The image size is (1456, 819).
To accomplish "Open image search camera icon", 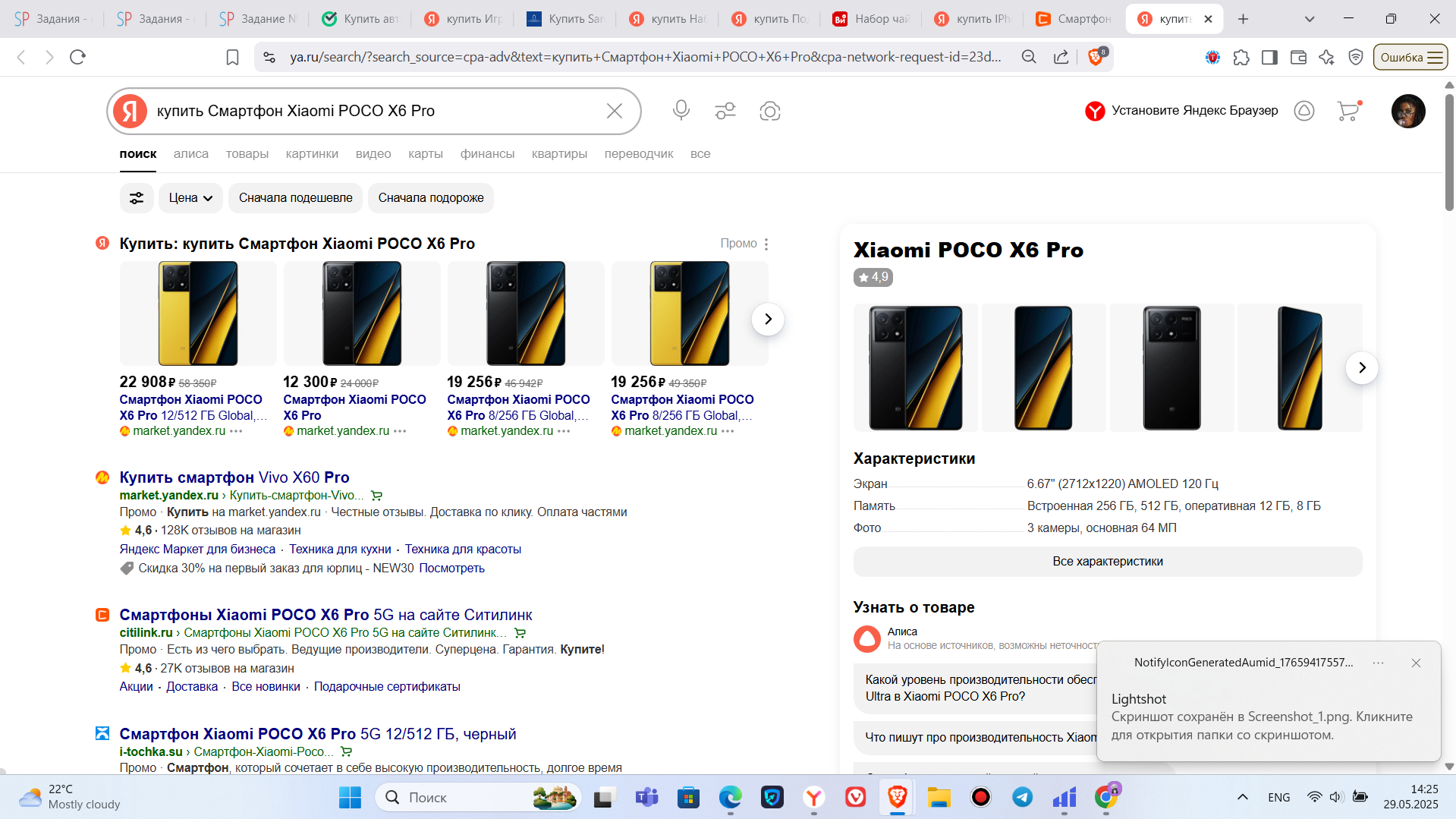I will pyautogui.click(x=770, y=111).
